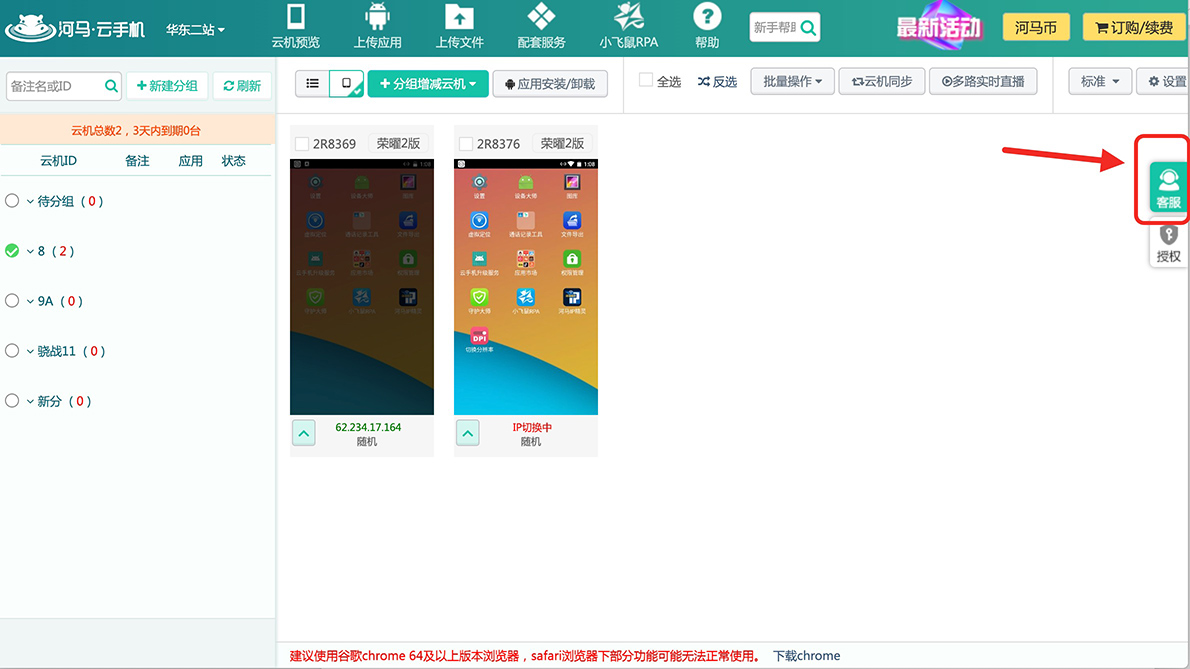Check the 全选 select-all checkbox
This screenshot has height=669, width=1190.
pyautogui.click(x=646, y=81)
